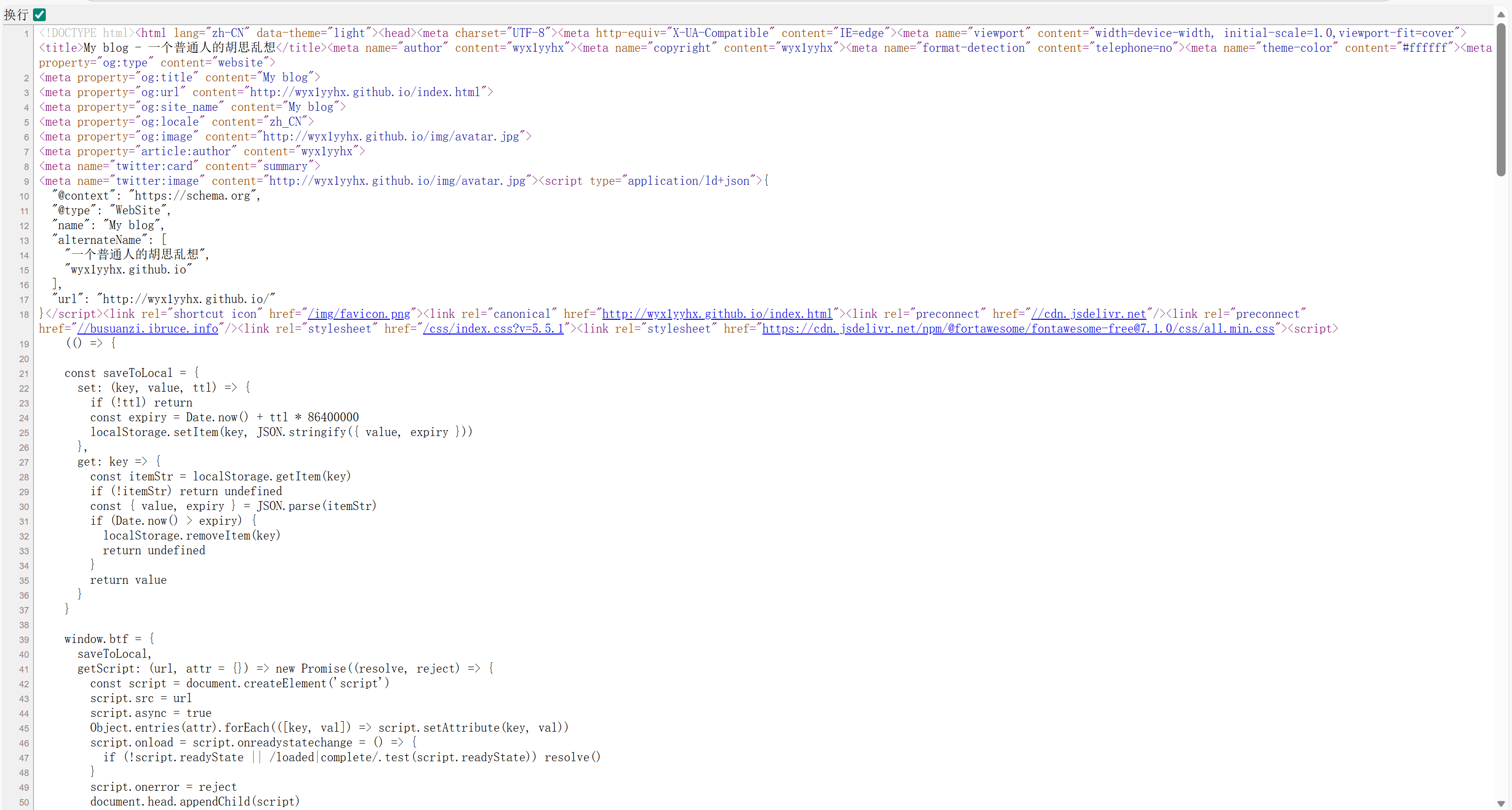Click the "alternateName": [ line
The width and height of the screenshot is (1512, 810).
click(x=109, y=240)
